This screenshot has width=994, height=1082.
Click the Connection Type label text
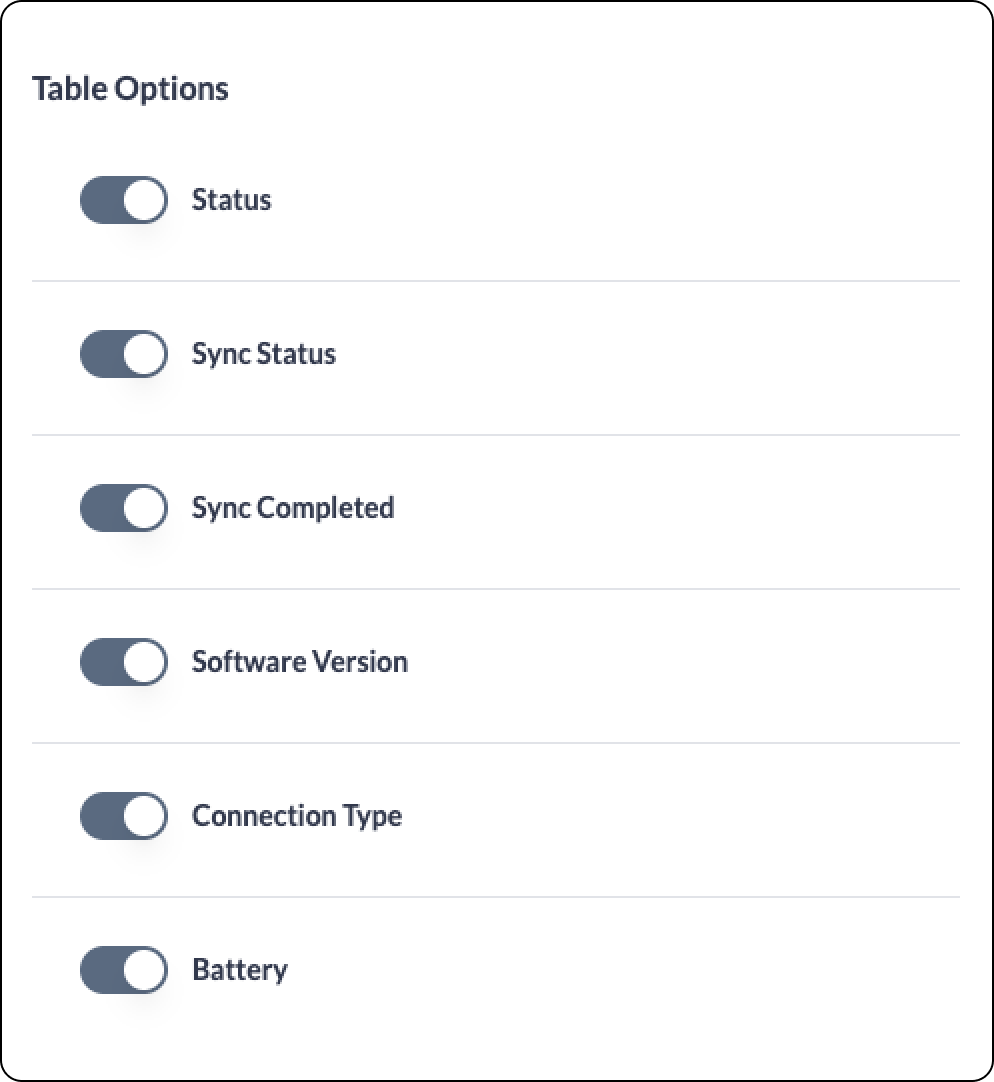pos(297,817)
